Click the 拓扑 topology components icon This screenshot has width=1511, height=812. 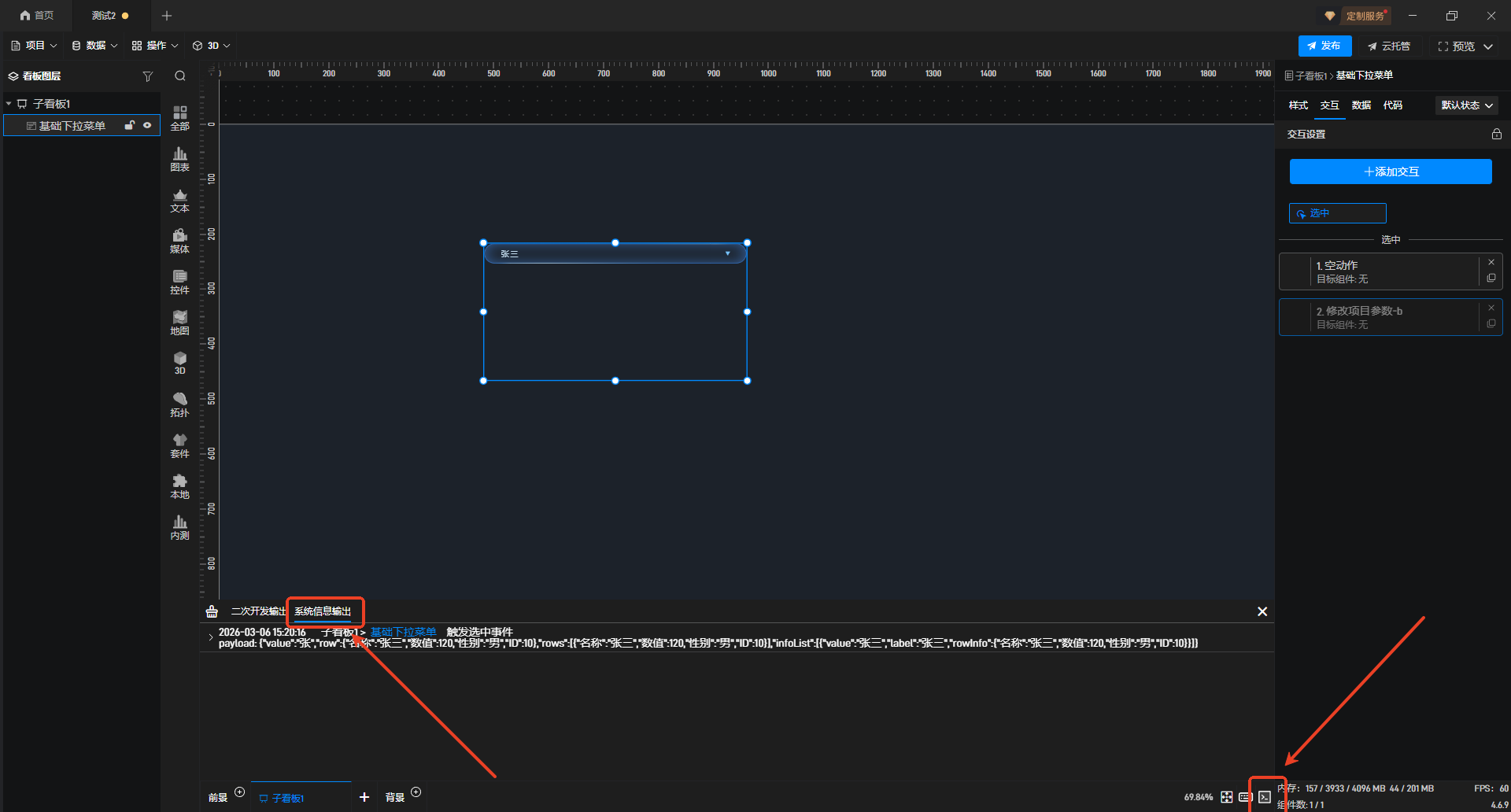[179, 404]
